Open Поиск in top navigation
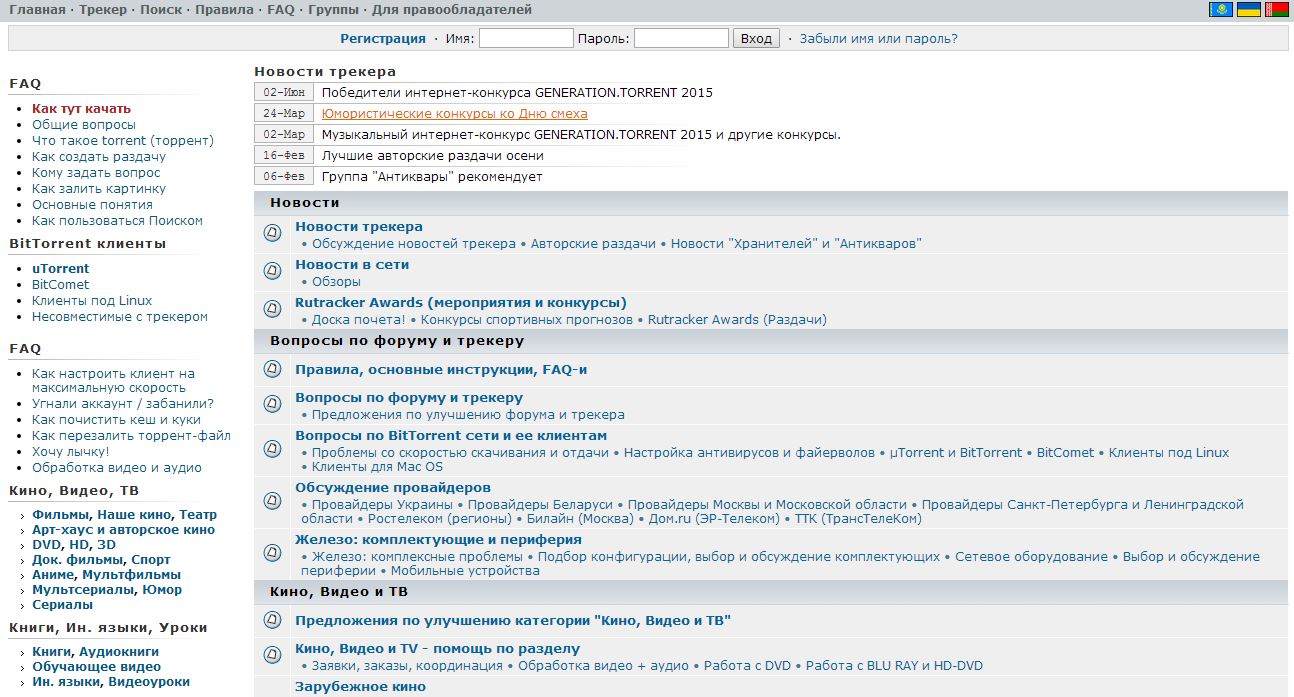Viewport: 1294px width, 697px height. 161,10
